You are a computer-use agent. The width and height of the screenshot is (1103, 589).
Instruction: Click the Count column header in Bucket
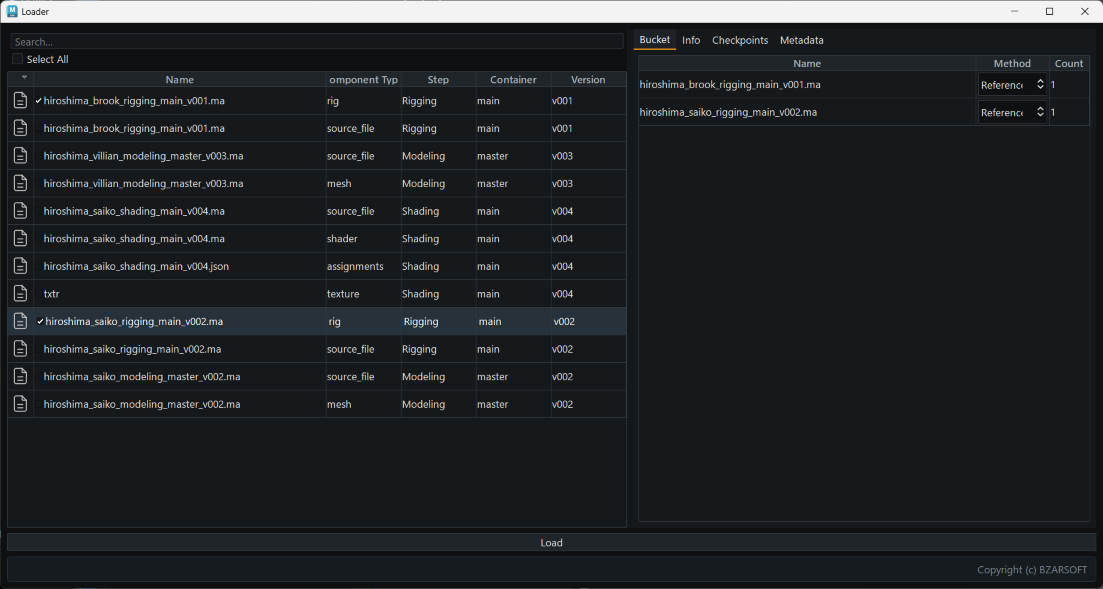coord(1069,63)
